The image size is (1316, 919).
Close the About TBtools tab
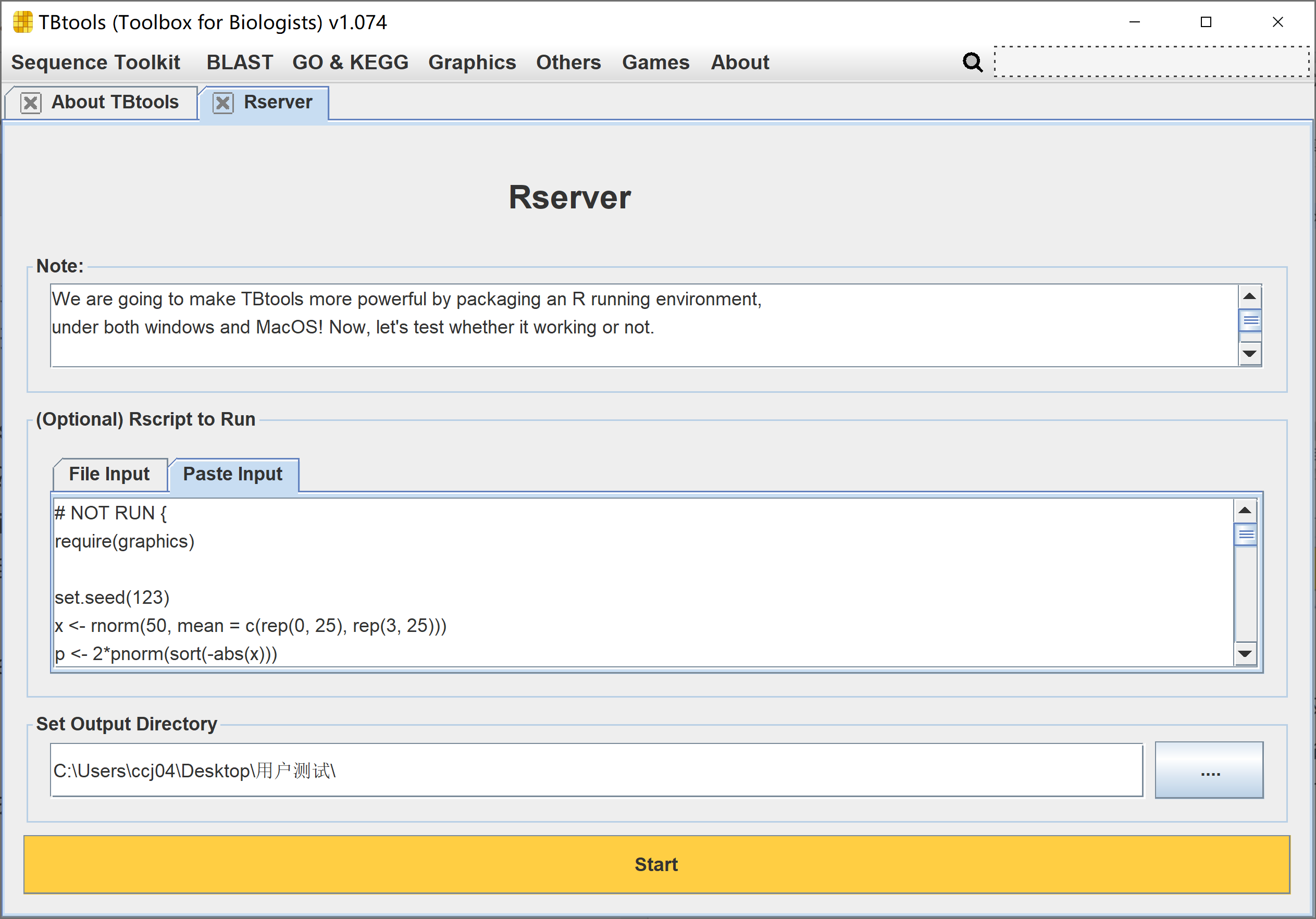click(30, 103)
